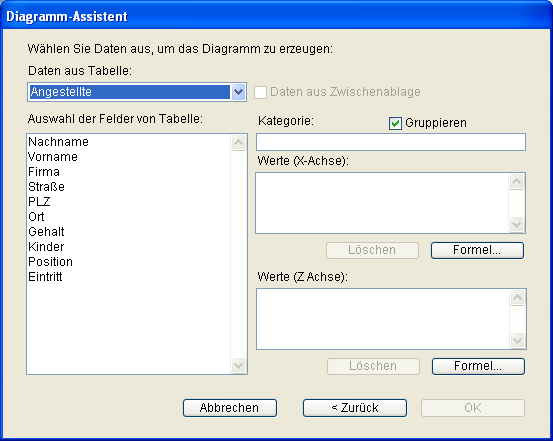Viewport: 553px width, 441px height.
Task: Click up arrow of X-Achse values scrollbar
Action: (x=517, y=182)
